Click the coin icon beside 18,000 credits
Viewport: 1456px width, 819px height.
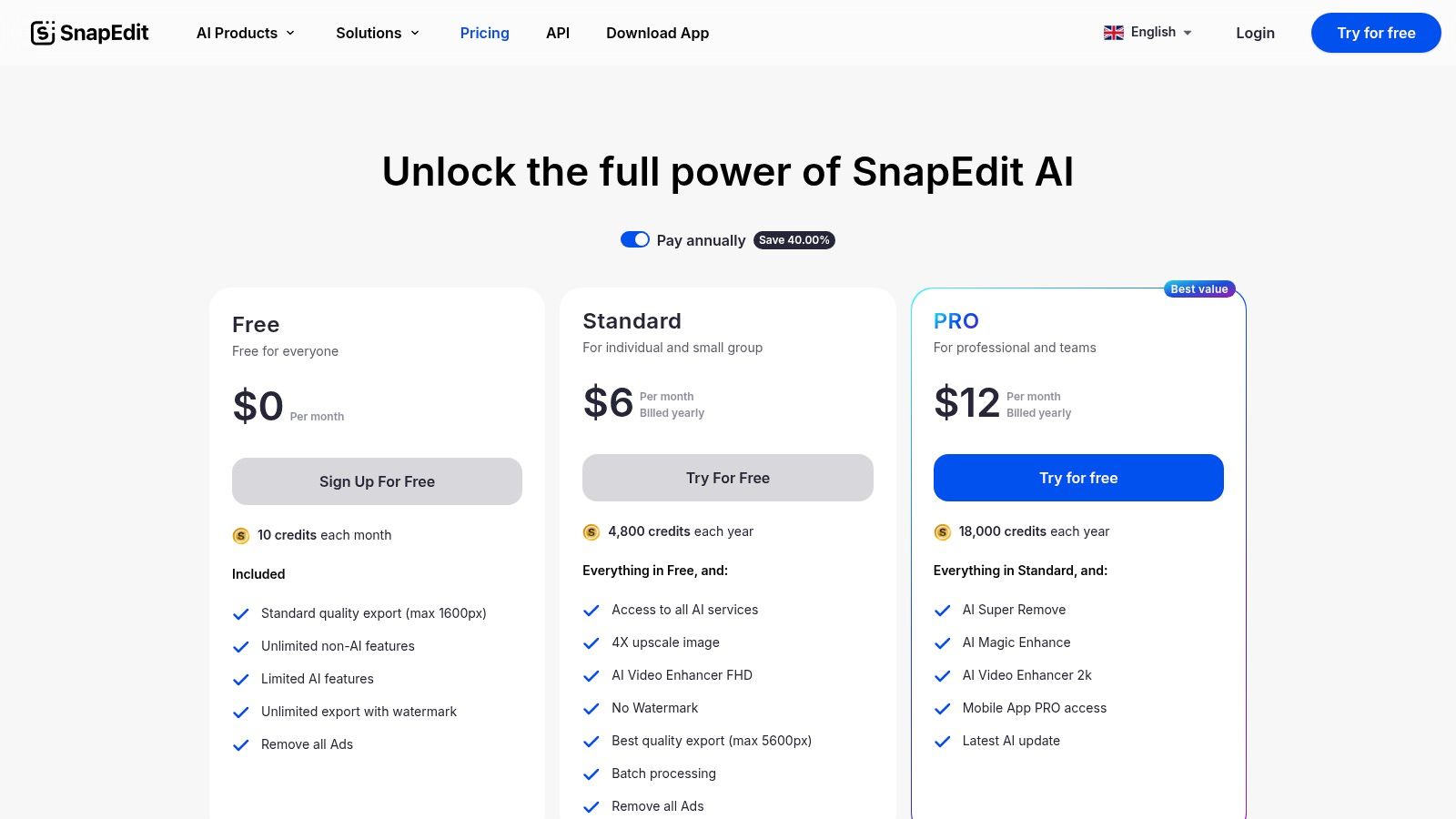click(x=943, y=532)
